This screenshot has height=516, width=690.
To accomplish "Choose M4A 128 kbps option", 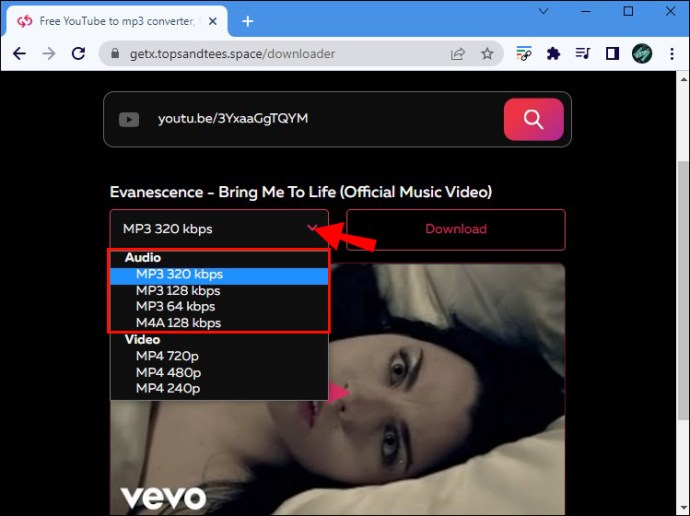I will click(219, 323).
